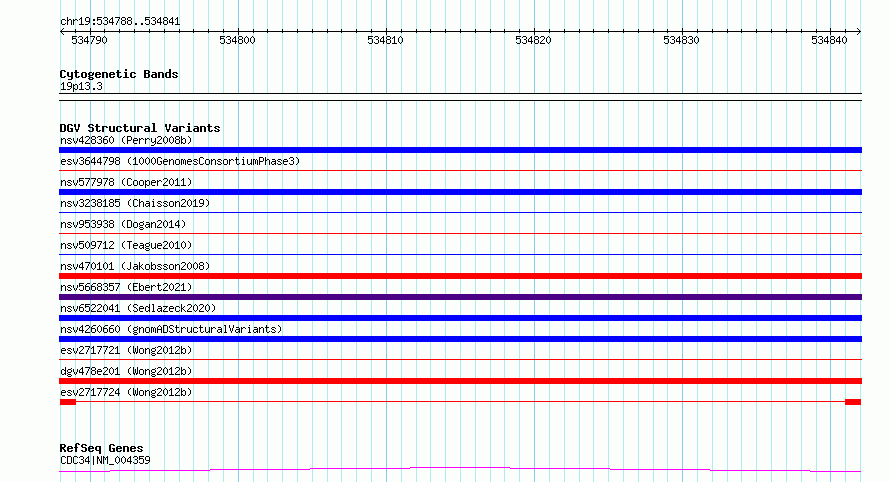Click the thin blue line under nsv509712
This screenshot has width=890, height=482.
[x=460, y=254]
